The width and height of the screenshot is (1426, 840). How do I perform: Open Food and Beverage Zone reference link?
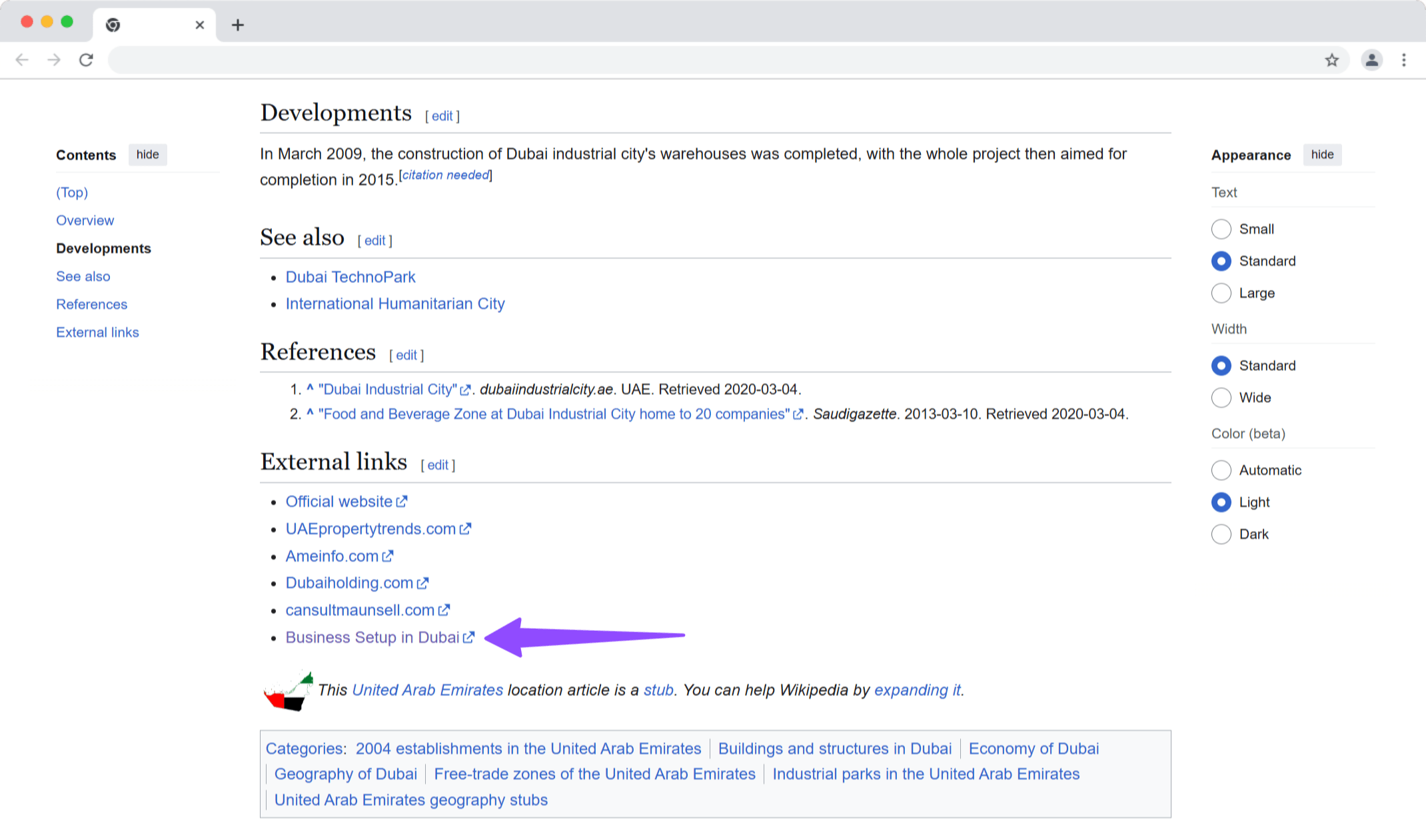pos(554,414)
